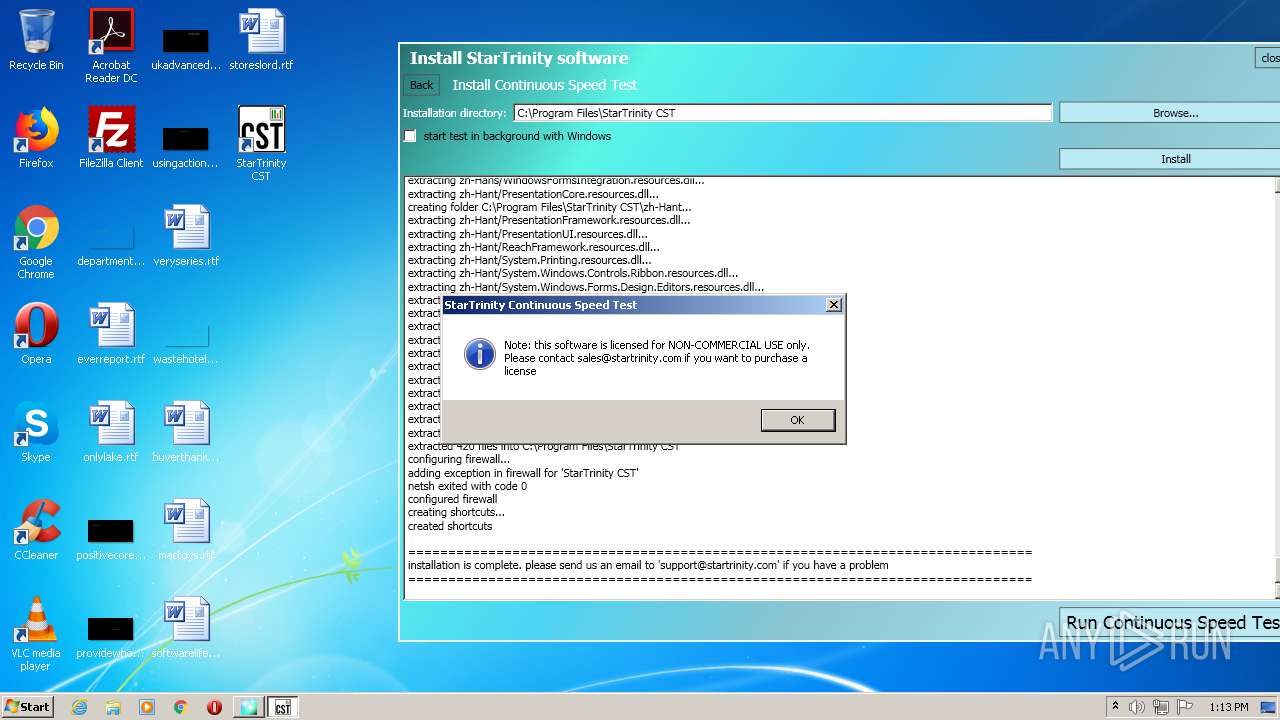The image size is (1280, 720).
Task: Open softwarelife document icon
Action: [186, 628]
